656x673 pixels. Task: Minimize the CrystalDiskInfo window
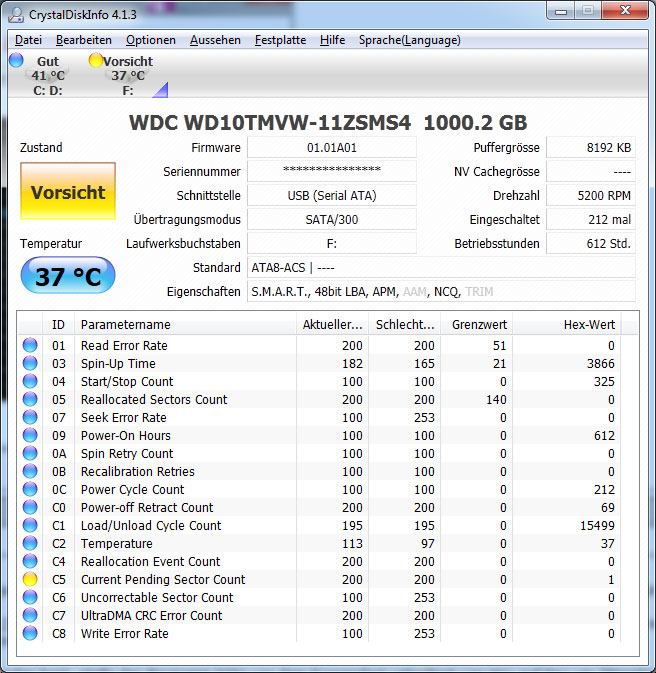pyautogui.click(x=561, y=11)
